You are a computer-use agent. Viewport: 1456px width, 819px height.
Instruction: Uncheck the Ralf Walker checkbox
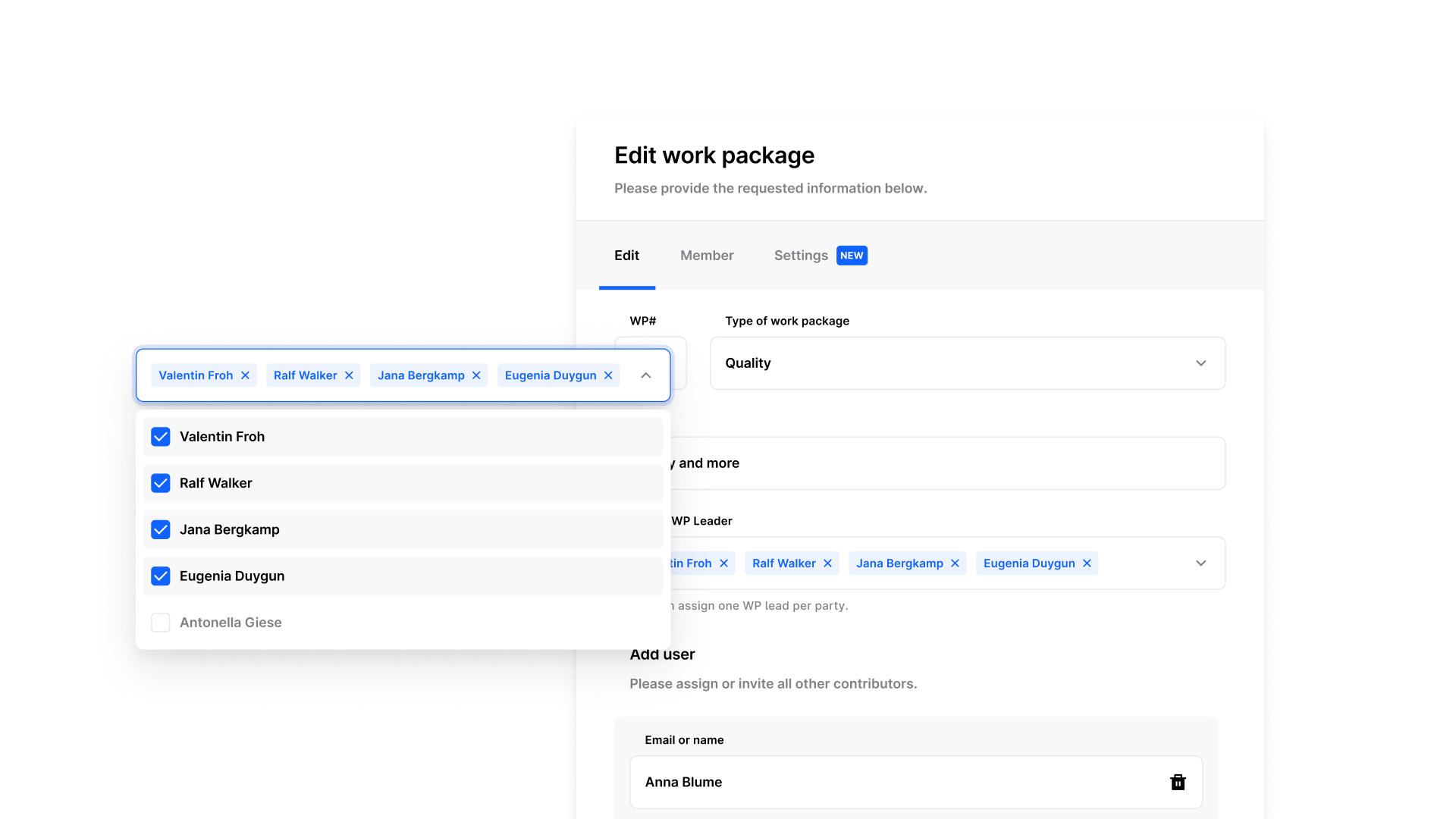tap(161, 483)
